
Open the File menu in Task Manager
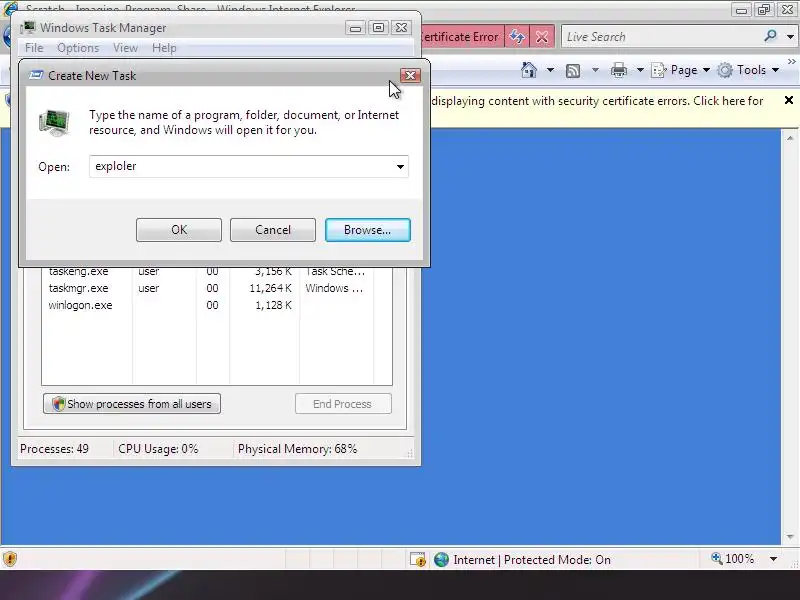(x=34, y=48)
